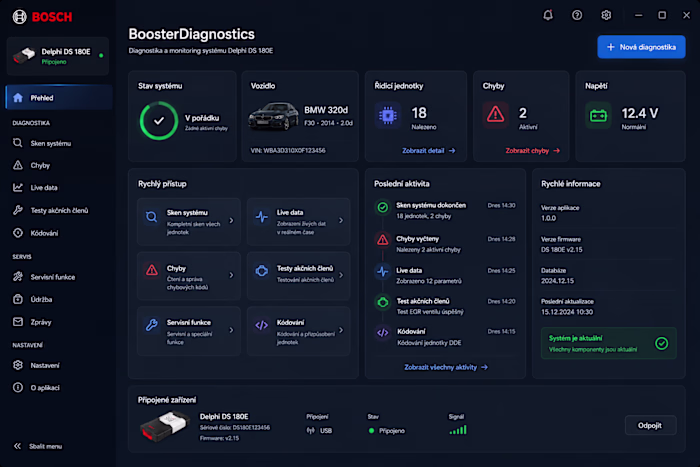Click the Řídicí jednotky chip icon

point(388,116)
